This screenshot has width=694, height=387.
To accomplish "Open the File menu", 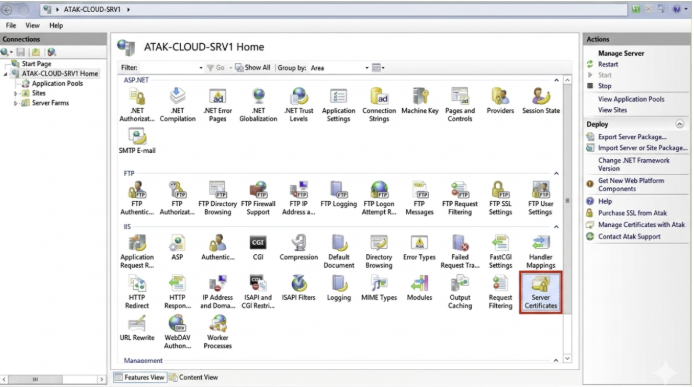I will tap(11, 25).
